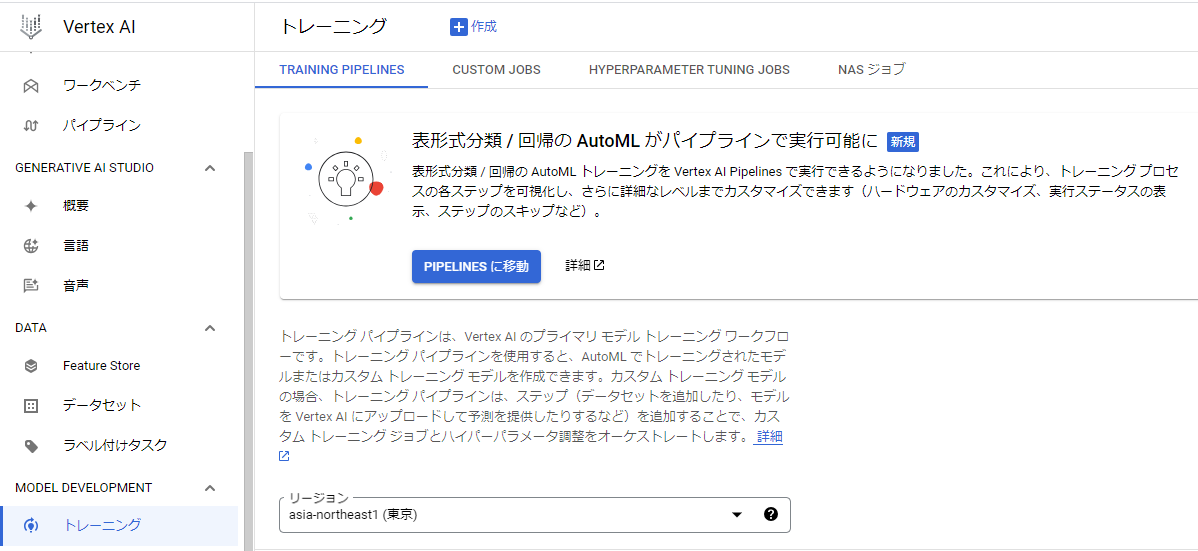
Task: Click the Feature Store layers icon
Action: point(31,366)
